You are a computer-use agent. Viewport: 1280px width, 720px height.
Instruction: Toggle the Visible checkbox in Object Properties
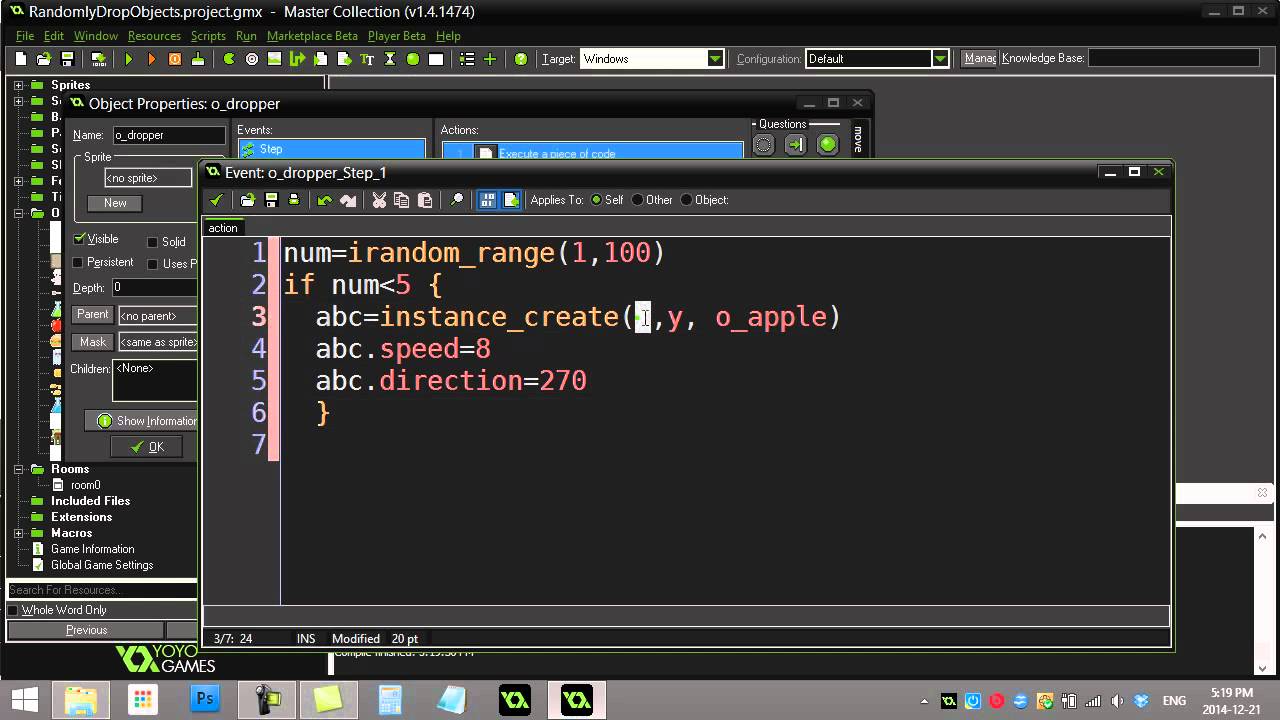coord(79,240)
